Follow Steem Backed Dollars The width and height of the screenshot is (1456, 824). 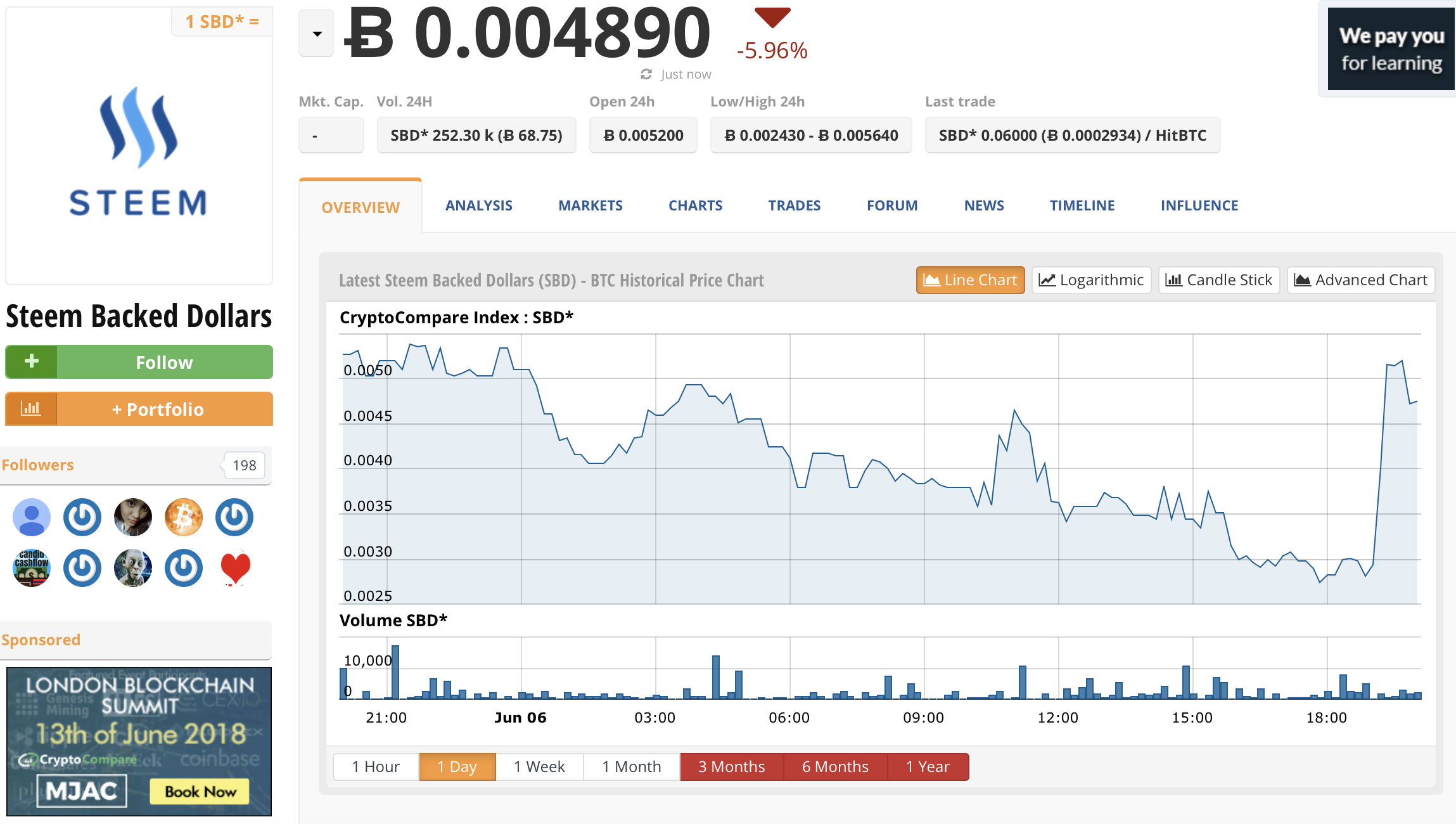pyautogui.click(x=139, y=362)
